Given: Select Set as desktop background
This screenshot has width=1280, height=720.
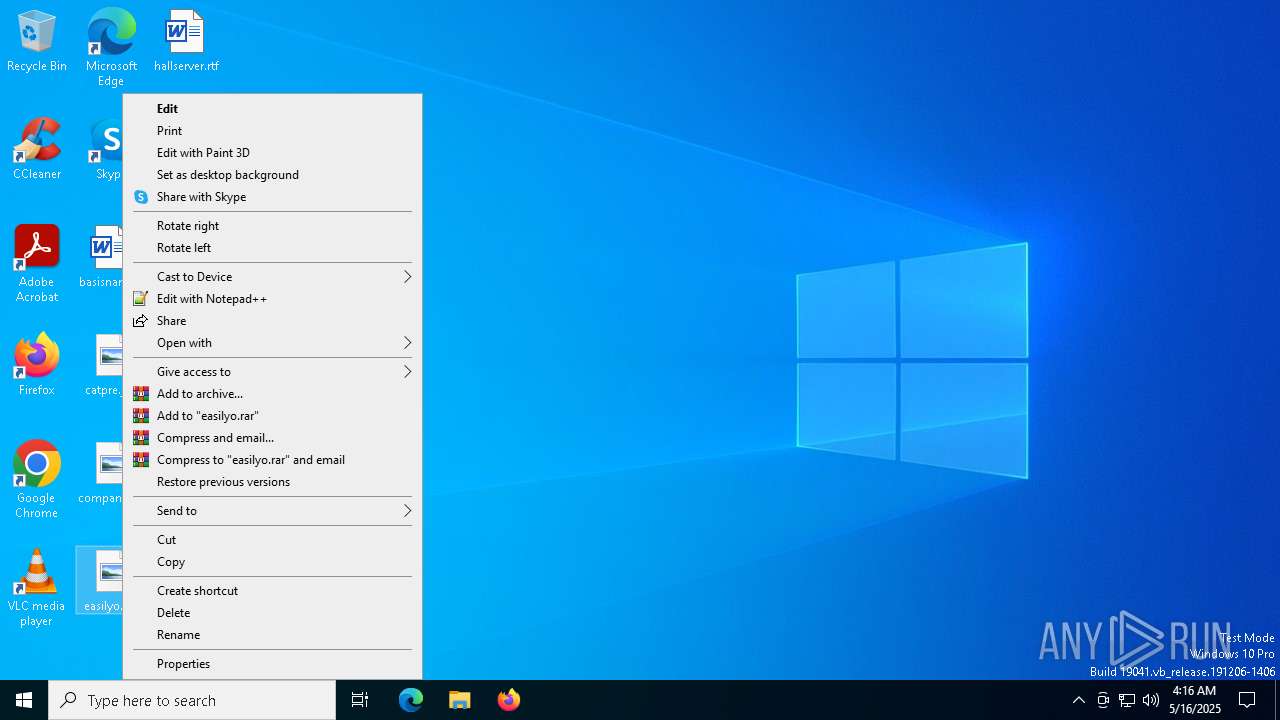Looking at the screenshot, I should click(272, 175).
